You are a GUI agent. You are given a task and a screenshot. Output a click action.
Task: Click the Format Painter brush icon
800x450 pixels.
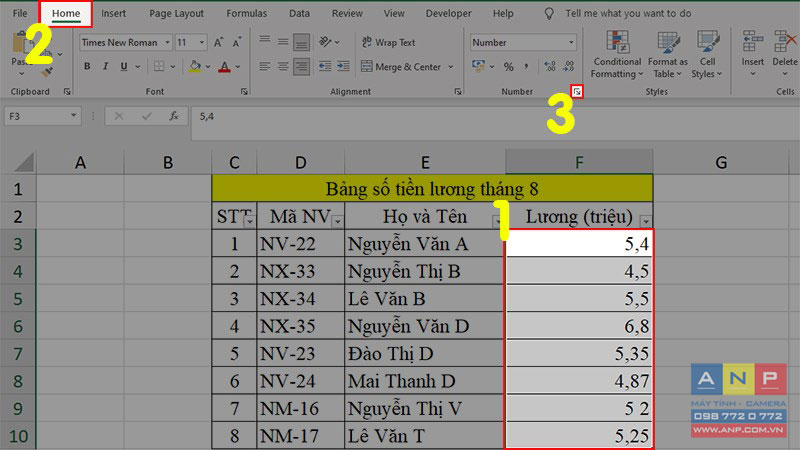(x=46, y=73)
